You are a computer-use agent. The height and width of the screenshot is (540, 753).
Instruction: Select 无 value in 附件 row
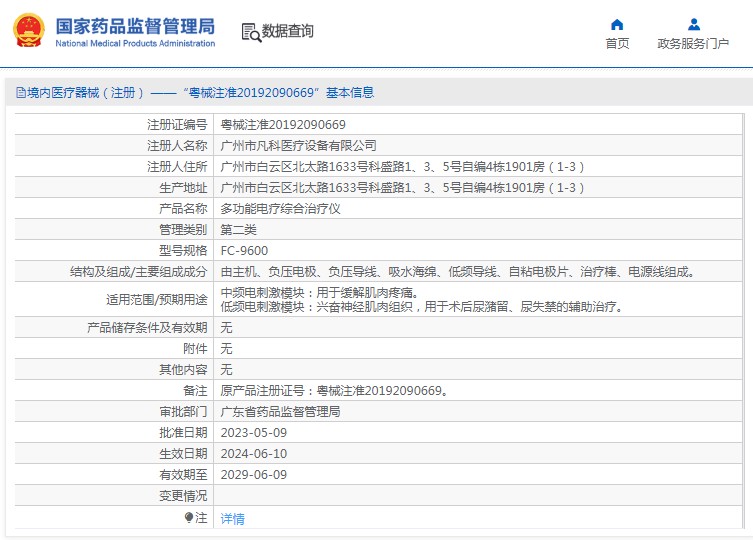[x=226, y=348]
